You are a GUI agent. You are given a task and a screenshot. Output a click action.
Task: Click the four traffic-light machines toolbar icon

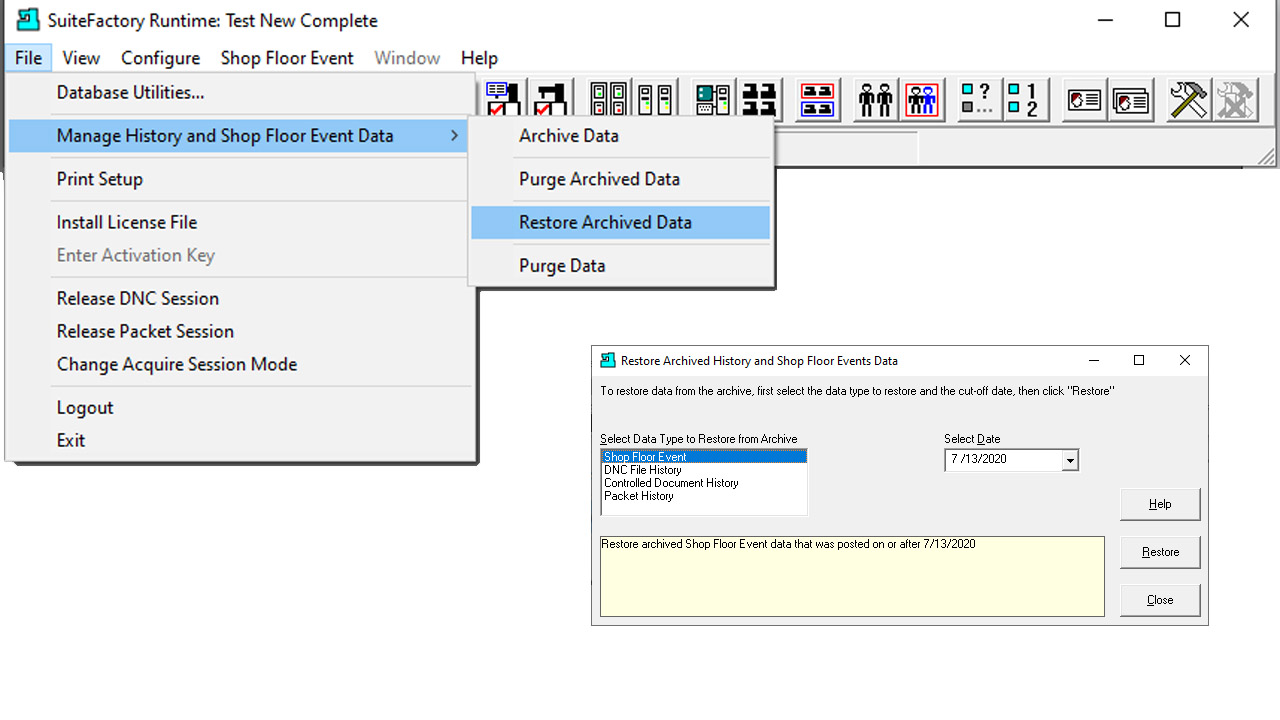609,100
